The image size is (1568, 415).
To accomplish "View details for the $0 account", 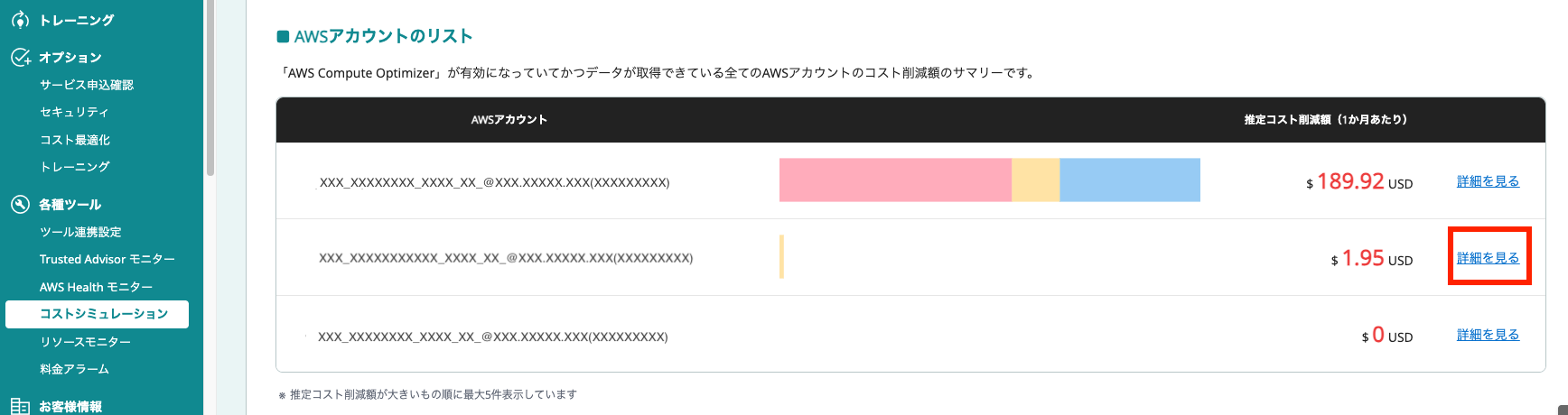I will [x=1488, y=335].
